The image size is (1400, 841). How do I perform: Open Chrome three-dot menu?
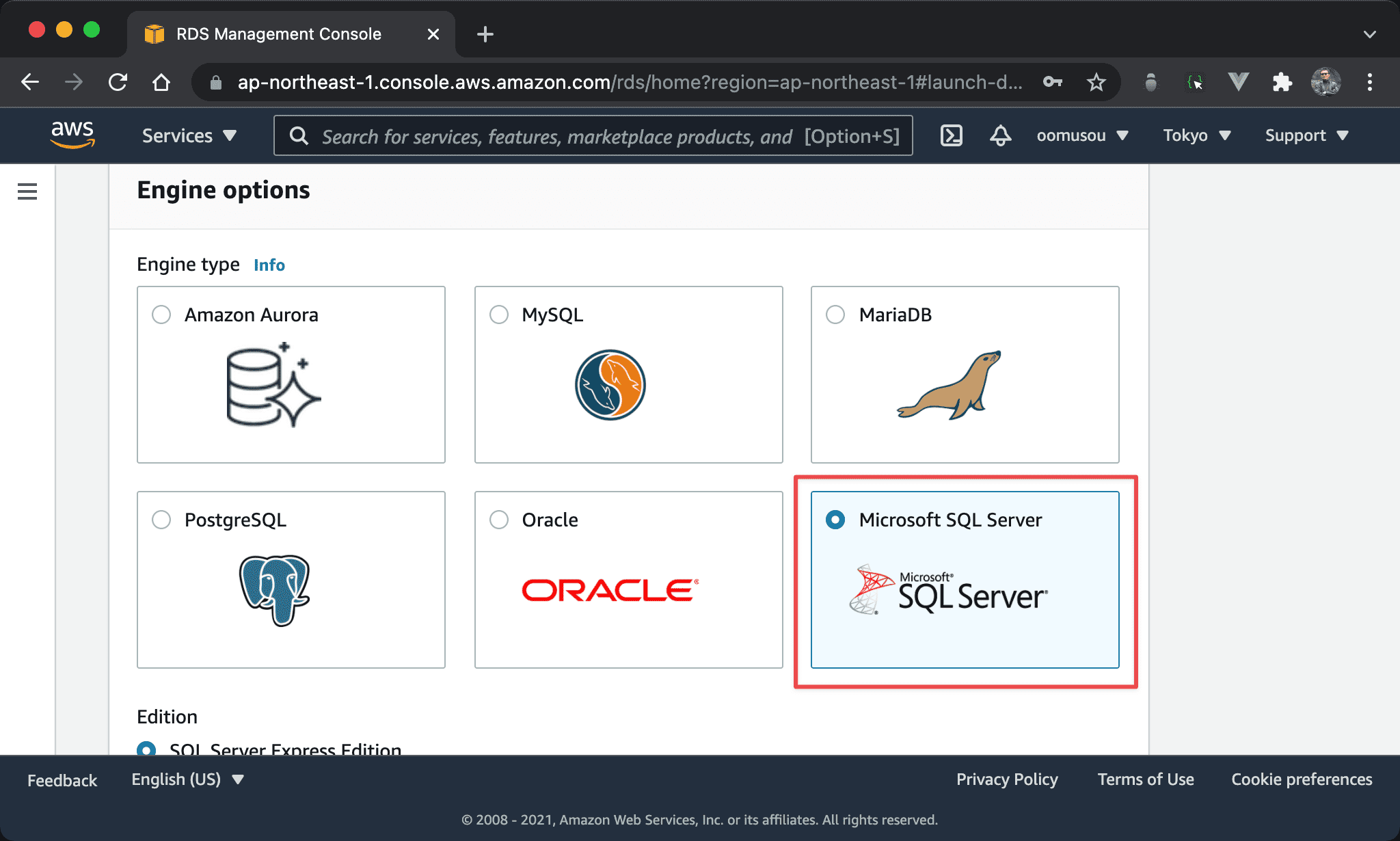pyautogui.click(x=1370, y=83)
